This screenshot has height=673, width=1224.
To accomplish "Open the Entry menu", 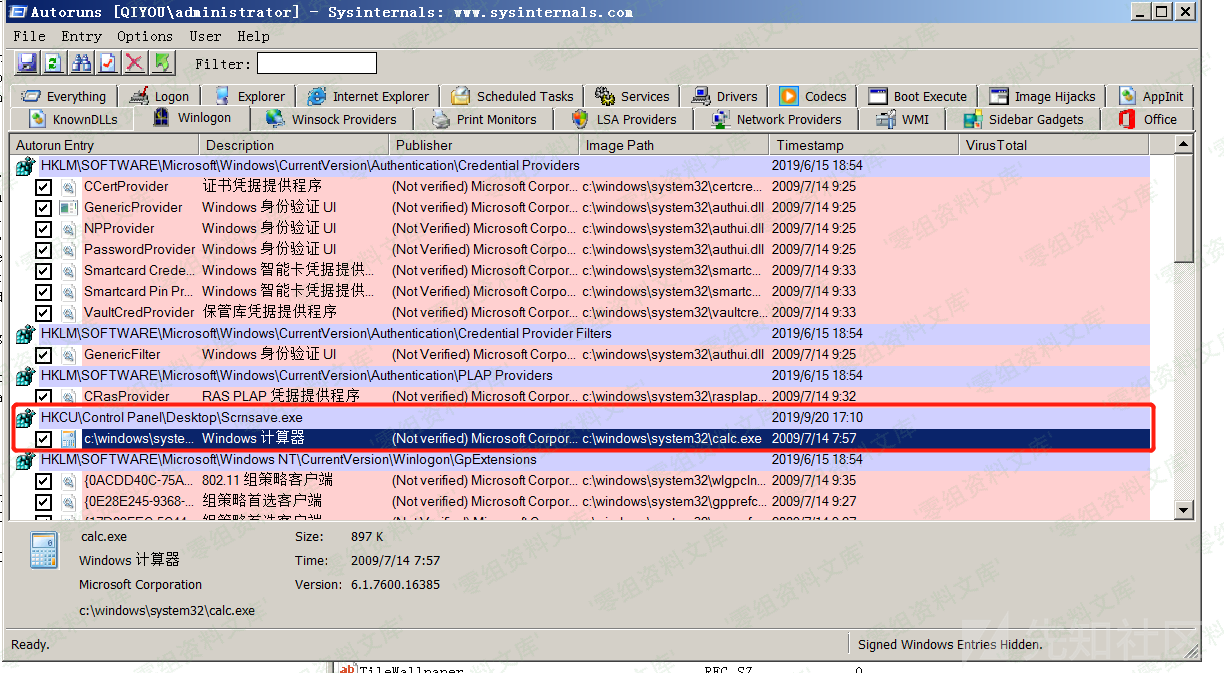I will (x=81, y=36).
